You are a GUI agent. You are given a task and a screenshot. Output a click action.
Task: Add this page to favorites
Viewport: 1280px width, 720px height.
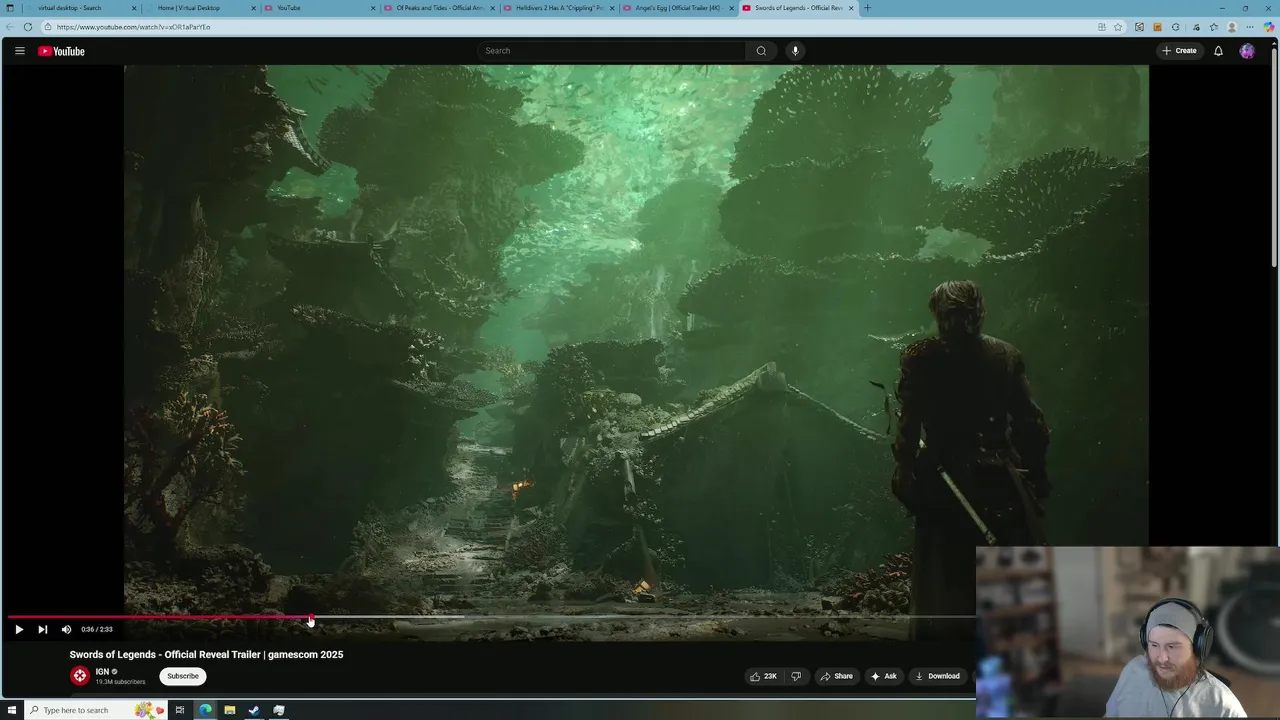tap(1118, 27)
